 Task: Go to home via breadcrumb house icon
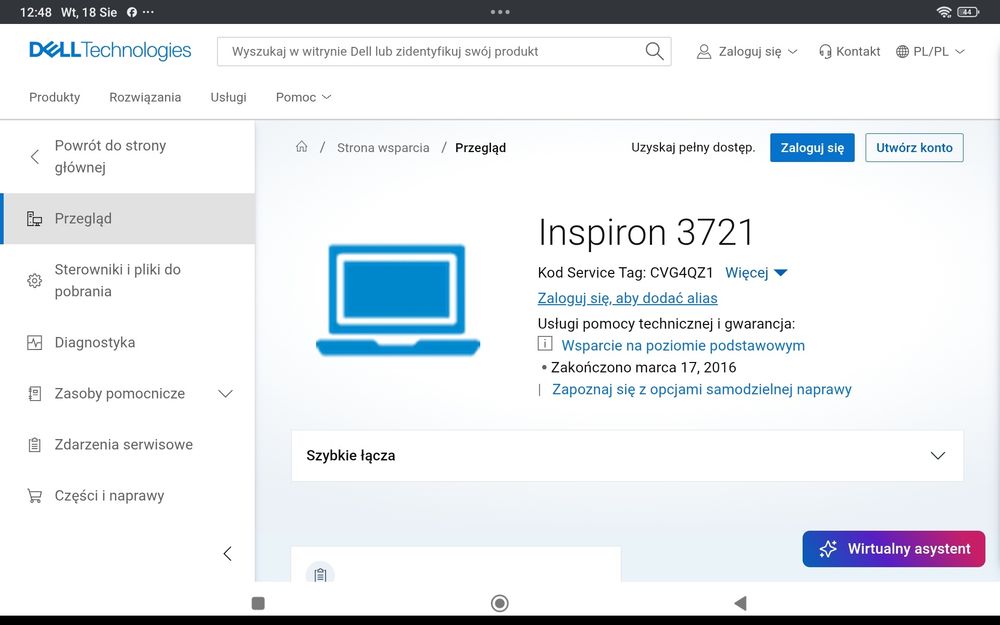pyautogui.click(x=302, y=147)
